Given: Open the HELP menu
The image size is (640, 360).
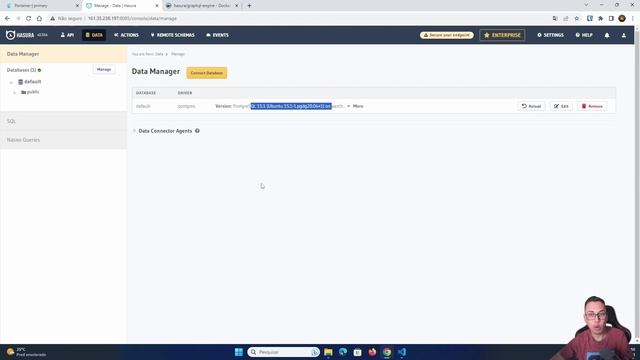Looking at the screenshot, I should [x=584, y=35].
